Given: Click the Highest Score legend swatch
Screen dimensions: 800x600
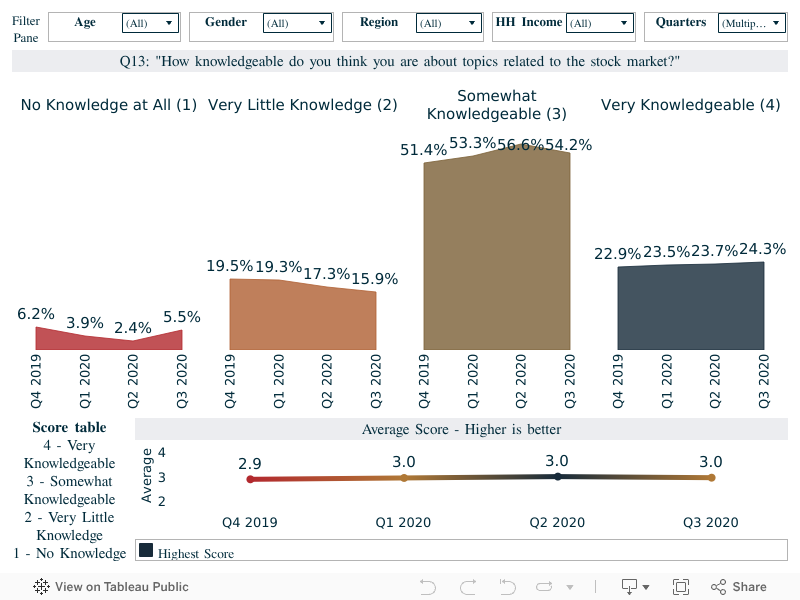Looking at the screenshot, I should pyautogui.click(x=146, y=551).
